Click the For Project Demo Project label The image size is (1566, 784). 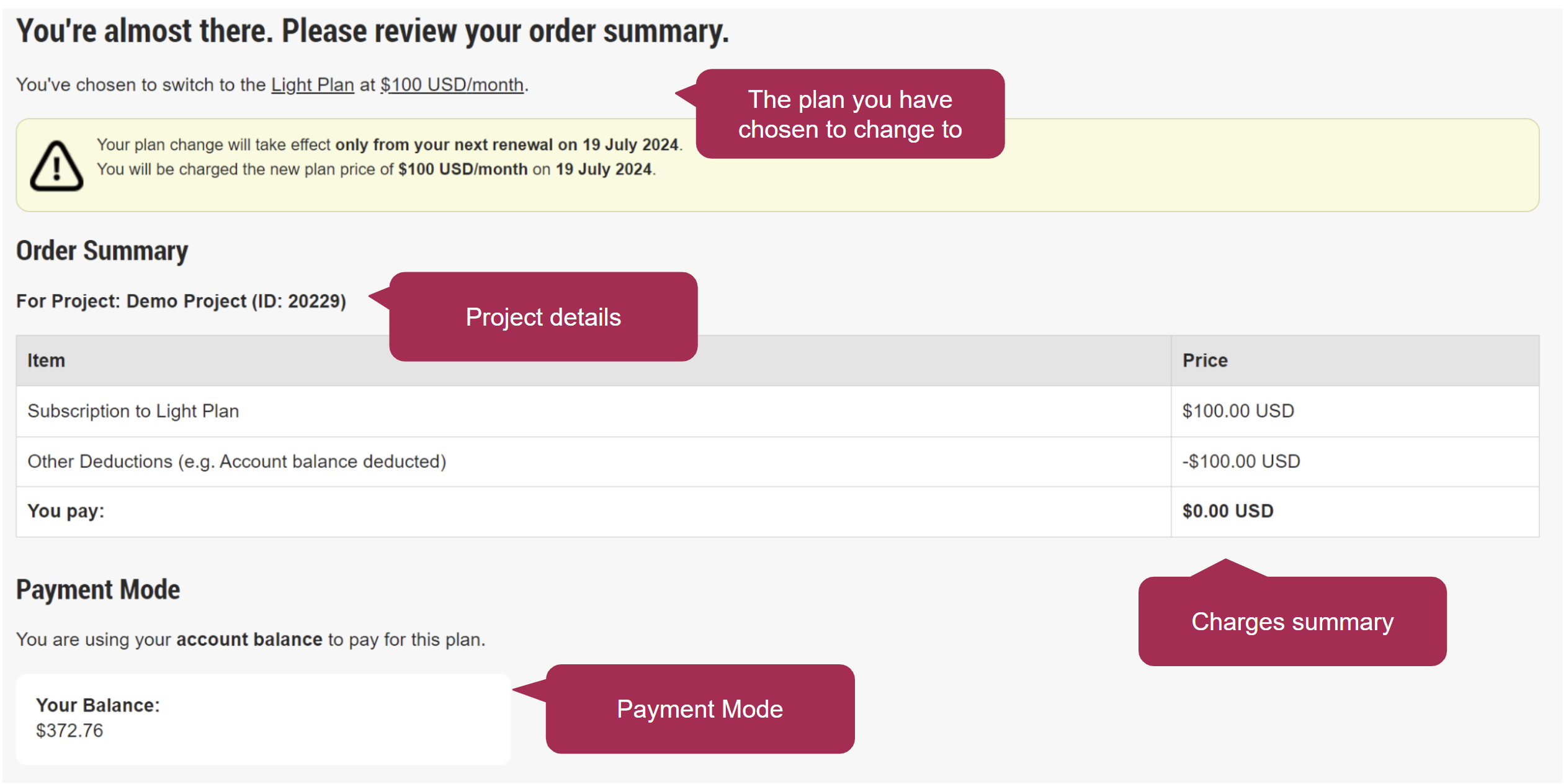[x=181, y=301]
